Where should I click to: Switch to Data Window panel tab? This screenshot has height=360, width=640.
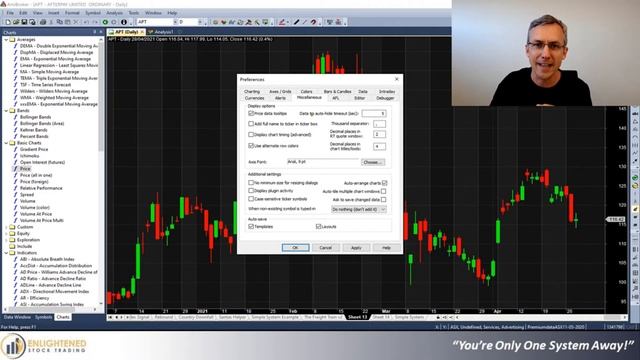[17, 317]
